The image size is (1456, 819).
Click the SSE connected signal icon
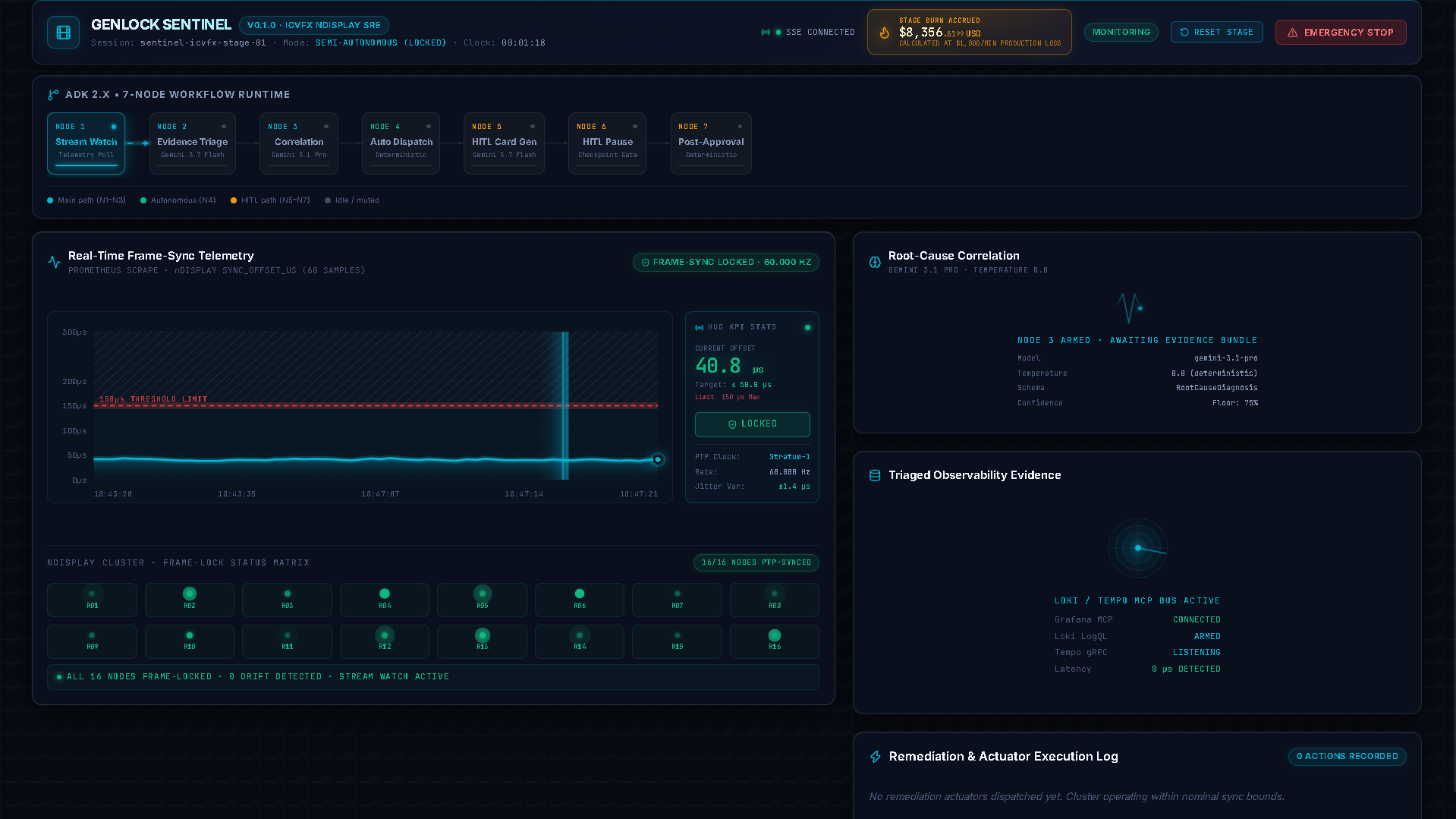click(766, 33)
